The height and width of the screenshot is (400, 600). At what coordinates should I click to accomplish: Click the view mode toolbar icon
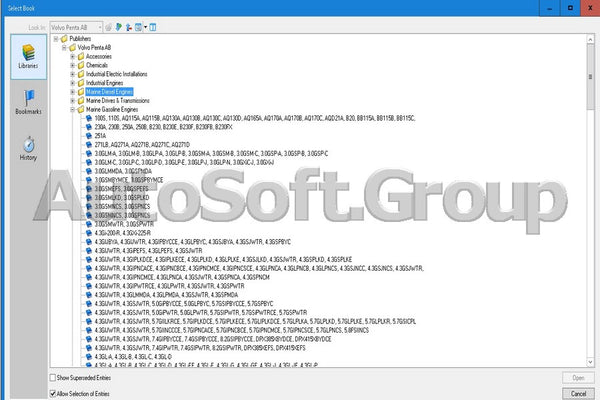(x=138, y=27)
